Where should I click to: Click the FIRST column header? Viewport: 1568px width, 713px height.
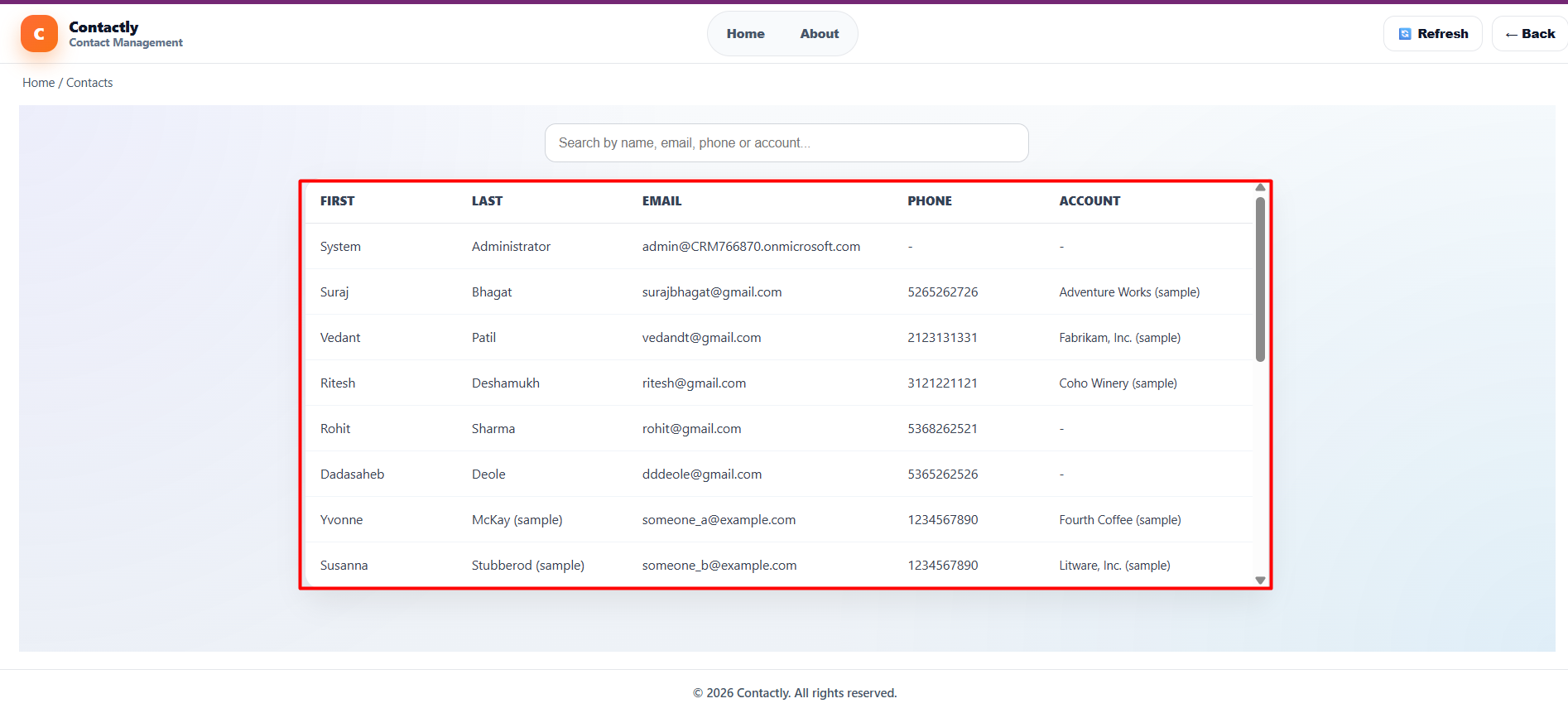pyautogui.click(x=337, y=201)
